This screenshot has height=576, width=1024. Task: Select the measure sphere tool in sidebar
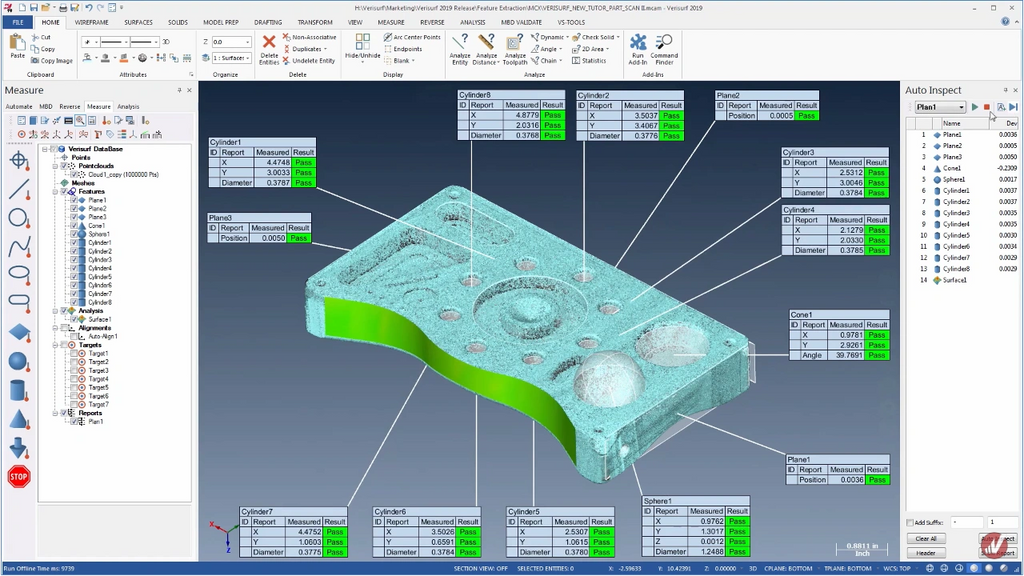tap(19, 361)
